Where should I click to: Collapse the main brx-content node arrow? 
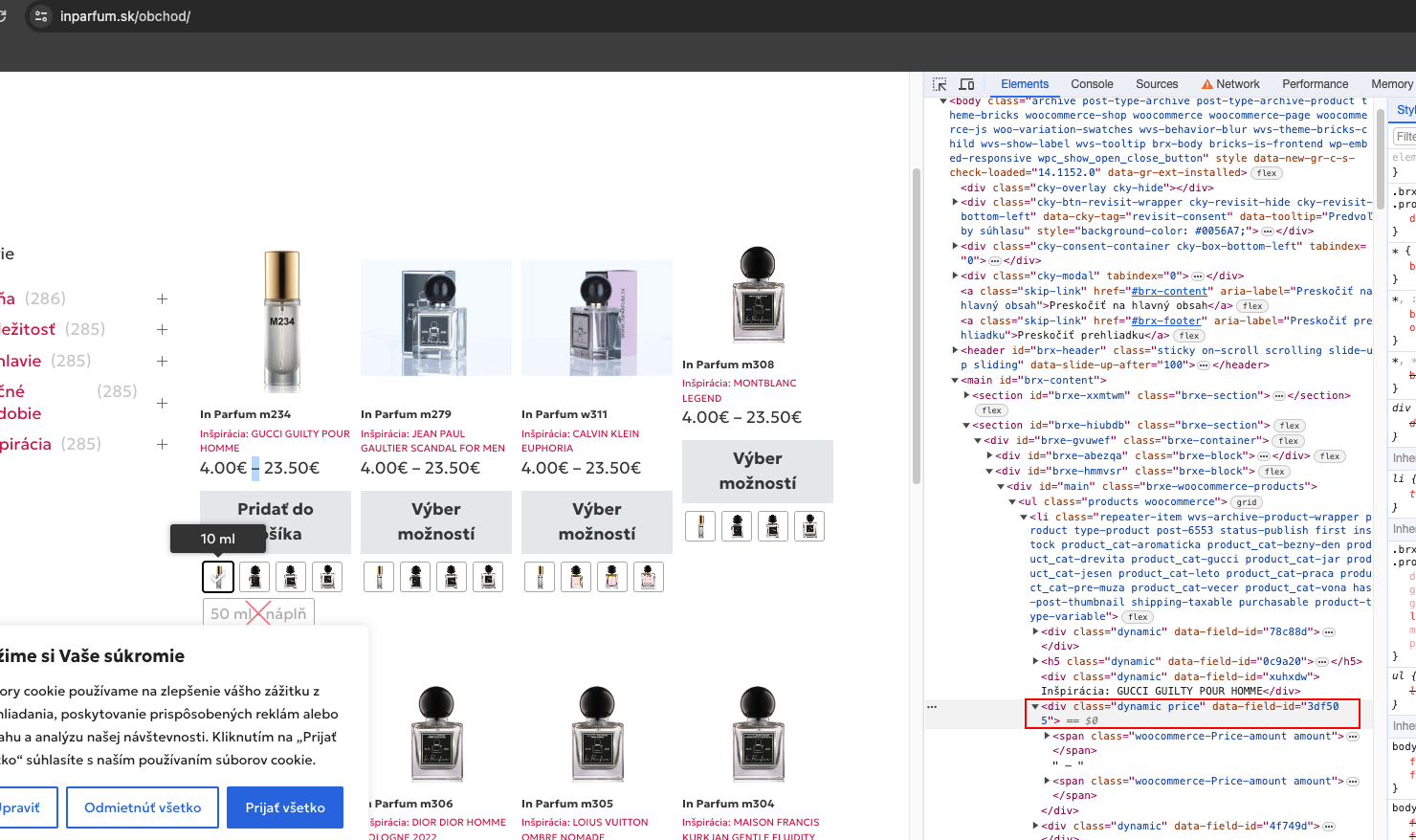(x=955, y=381)
